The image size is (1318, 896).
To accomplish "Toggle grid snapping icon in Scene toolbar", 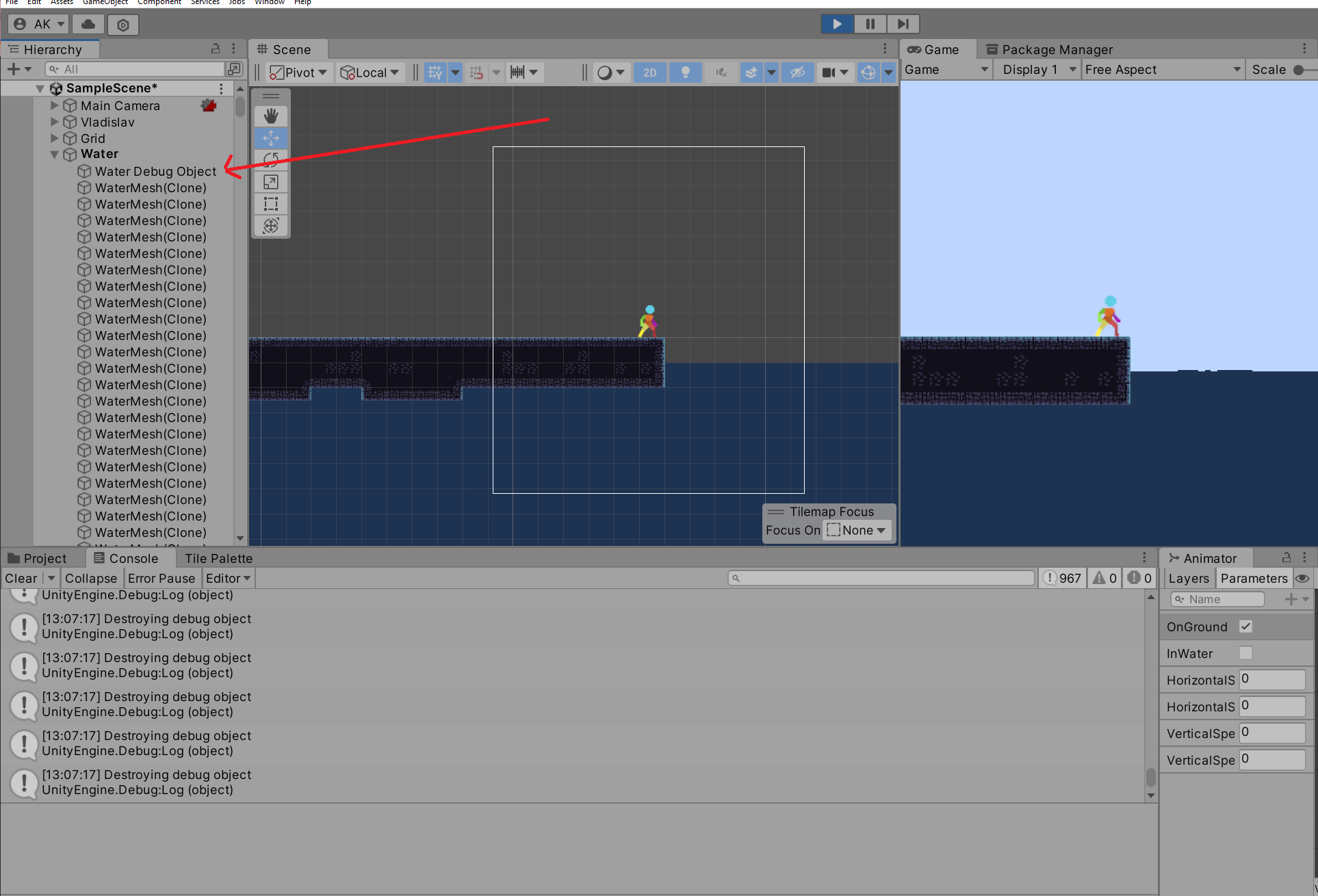I will [x=435, y=73].
